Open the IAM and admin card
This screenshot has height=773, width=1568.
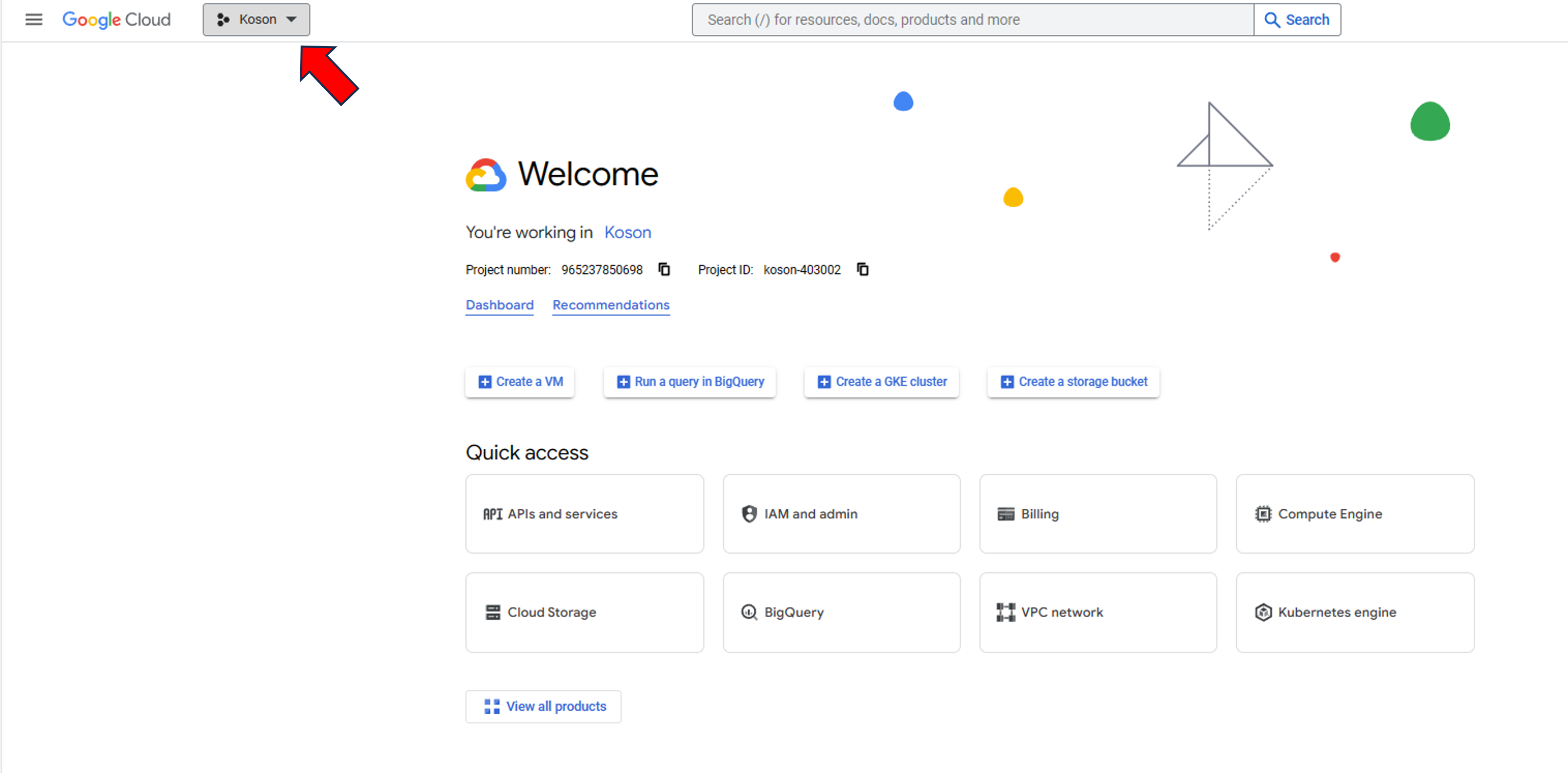[x=841, y=513]
